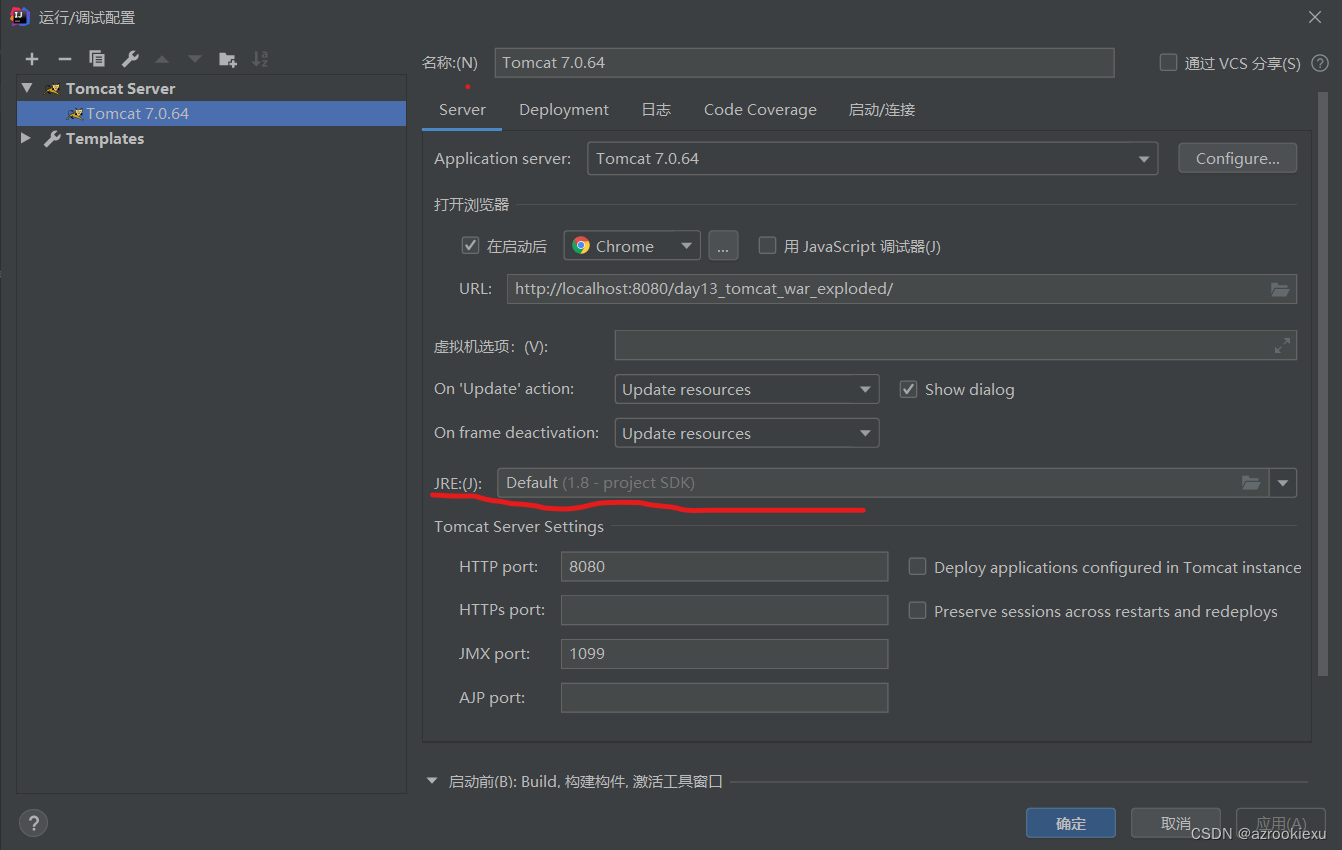The height and width of the screenshot is (850, 1342).
Task: Click the VM options input field
Action: tap(955, 346)
